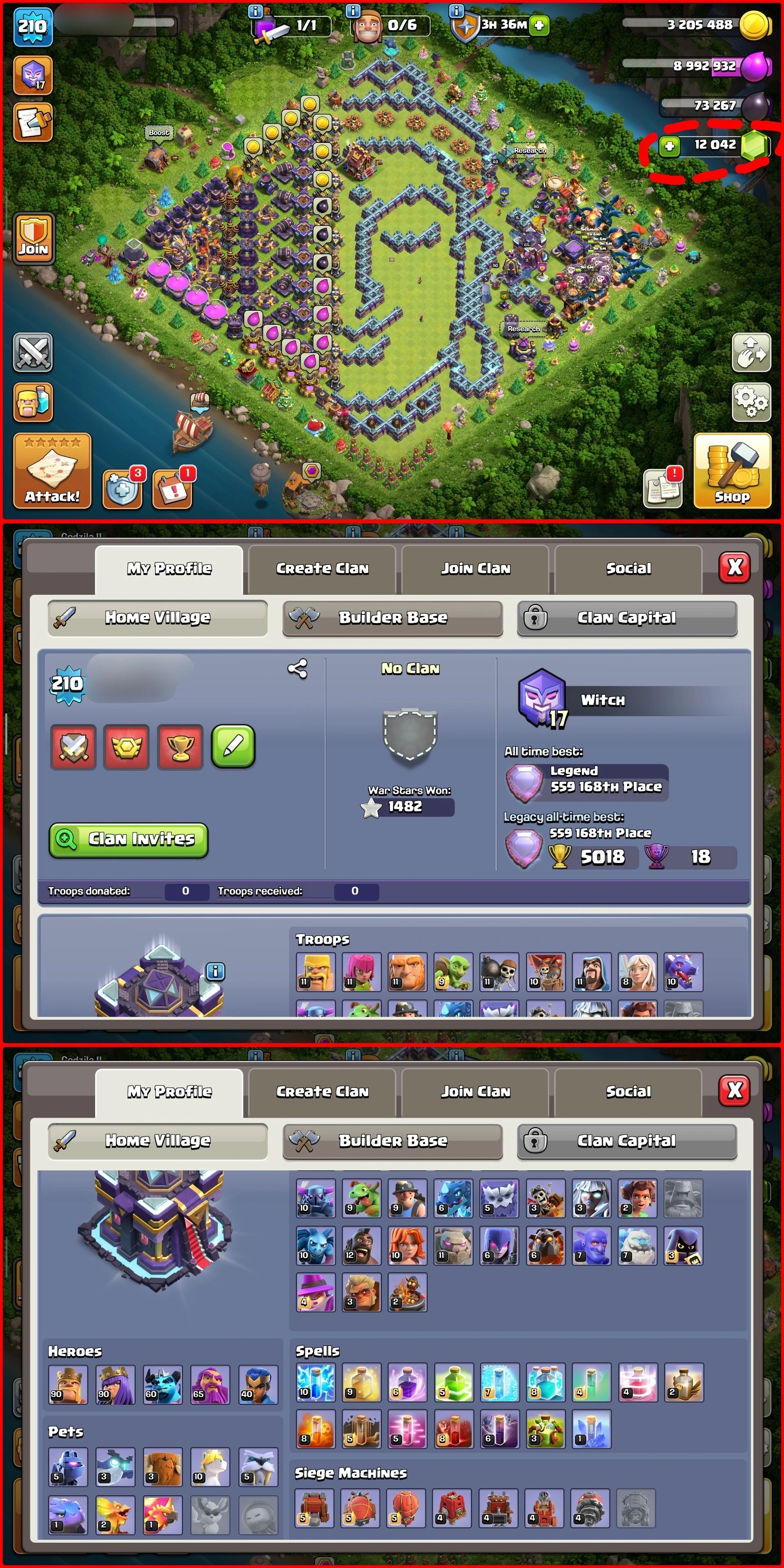
Task: Open calendar events icon with notification
Action: tap(173, 489)
